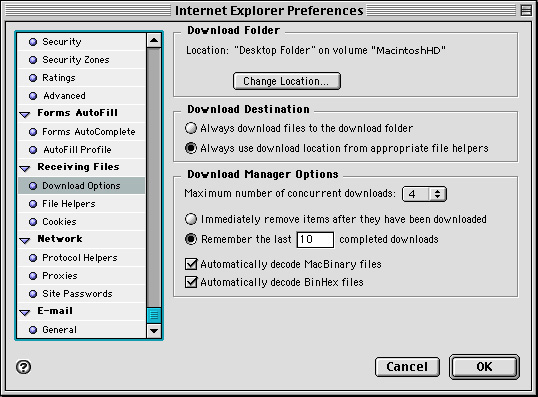Click the bullet icon beside Ratings
The height and width of the screenshot is (397, 538).
33,78
